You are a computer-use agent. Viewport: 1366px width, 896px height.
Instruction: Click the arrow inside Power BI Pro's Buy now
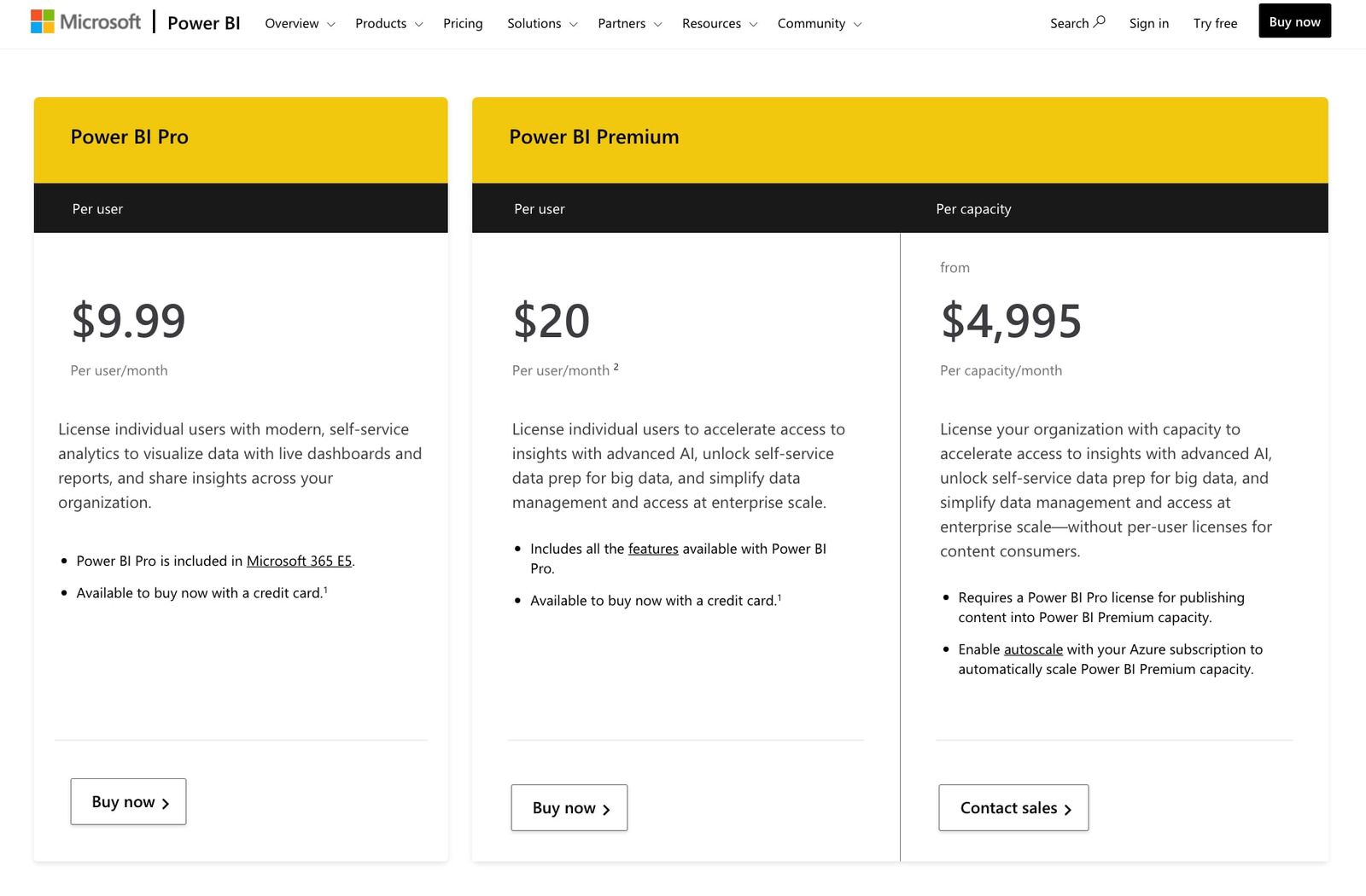click(165, 802)
